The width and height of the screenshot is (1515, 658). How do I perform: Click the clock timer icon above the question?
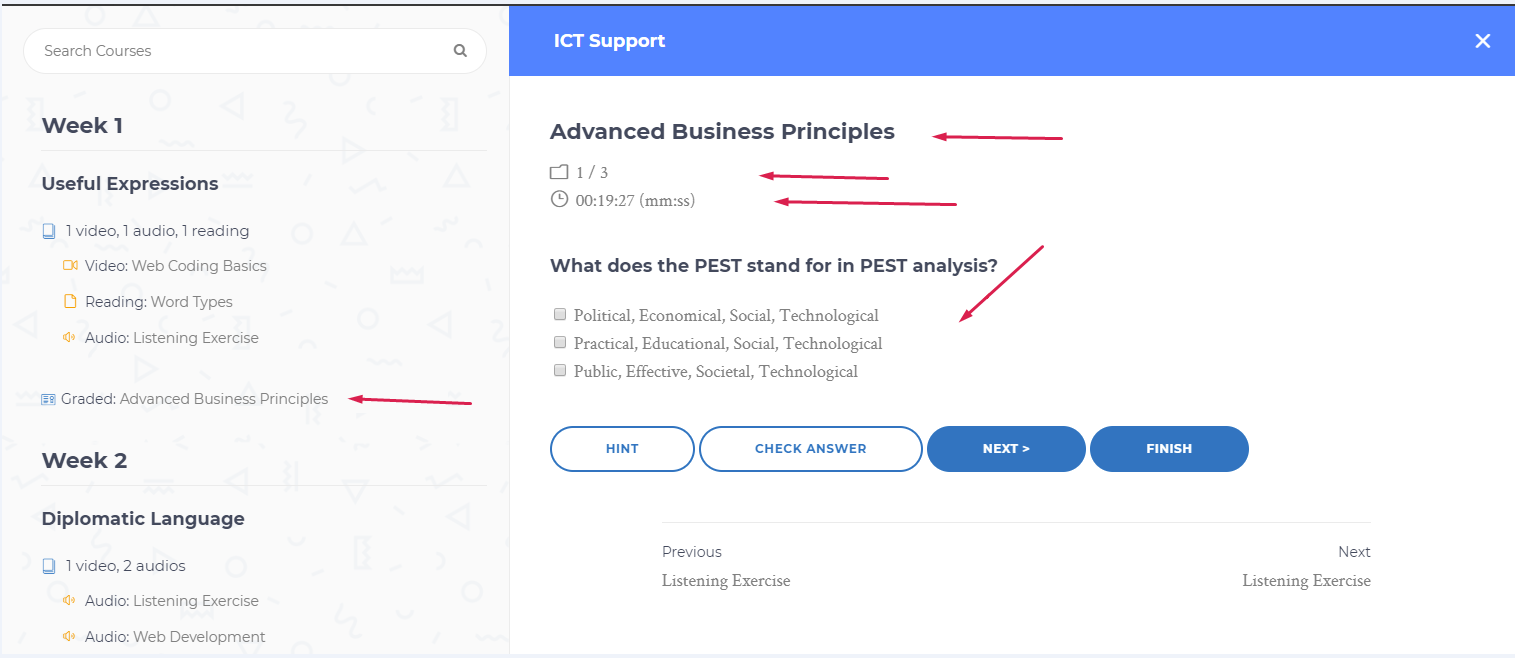[559, 199]
